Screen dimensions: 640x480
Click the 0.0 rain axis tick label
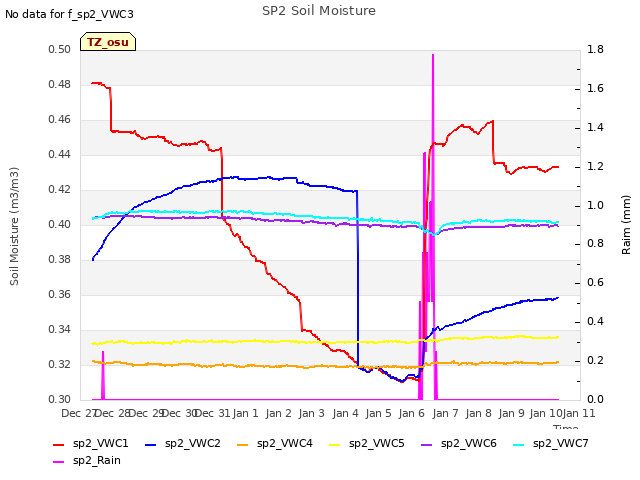(596, 400)
